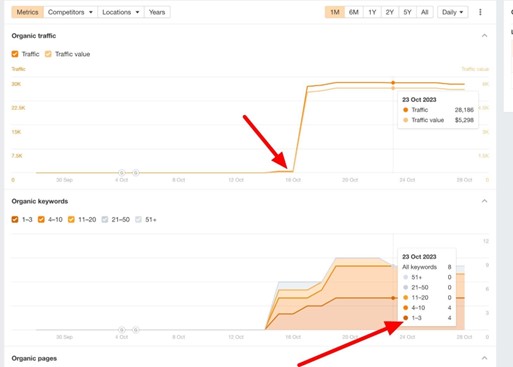This screenshot has height=367, width=513.
Task: Click the 28,186 traffic value in tooltip
Action: 464,110
